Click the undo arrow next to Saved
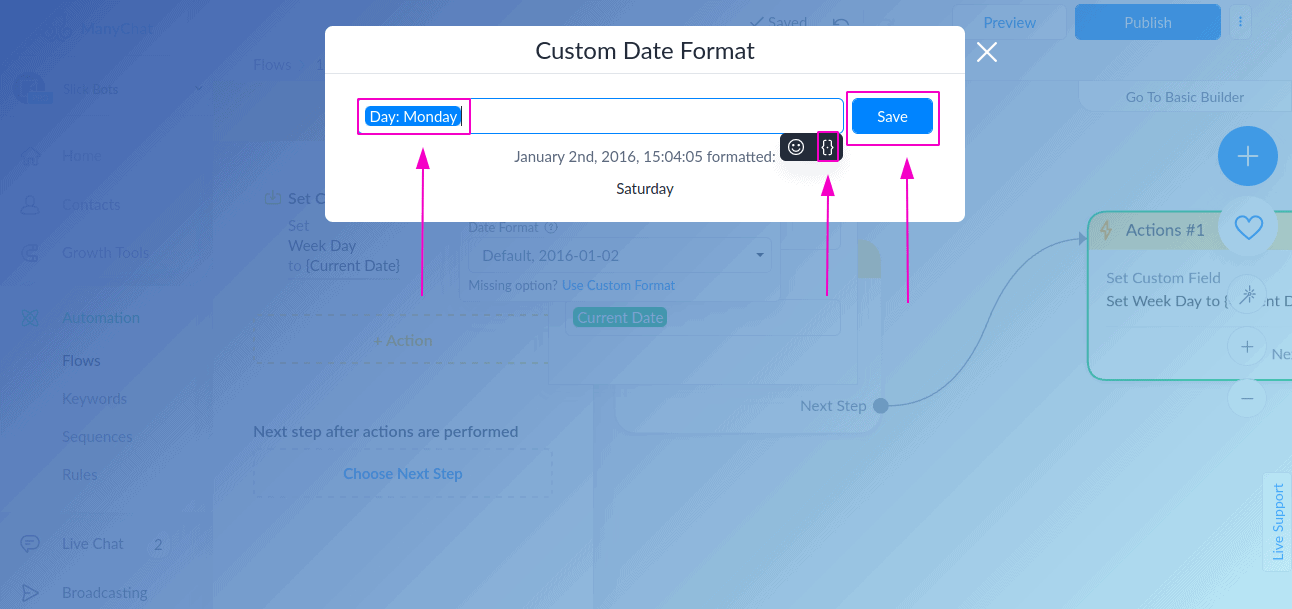This screenshot has height=609, width=1292. coord(841,23)
